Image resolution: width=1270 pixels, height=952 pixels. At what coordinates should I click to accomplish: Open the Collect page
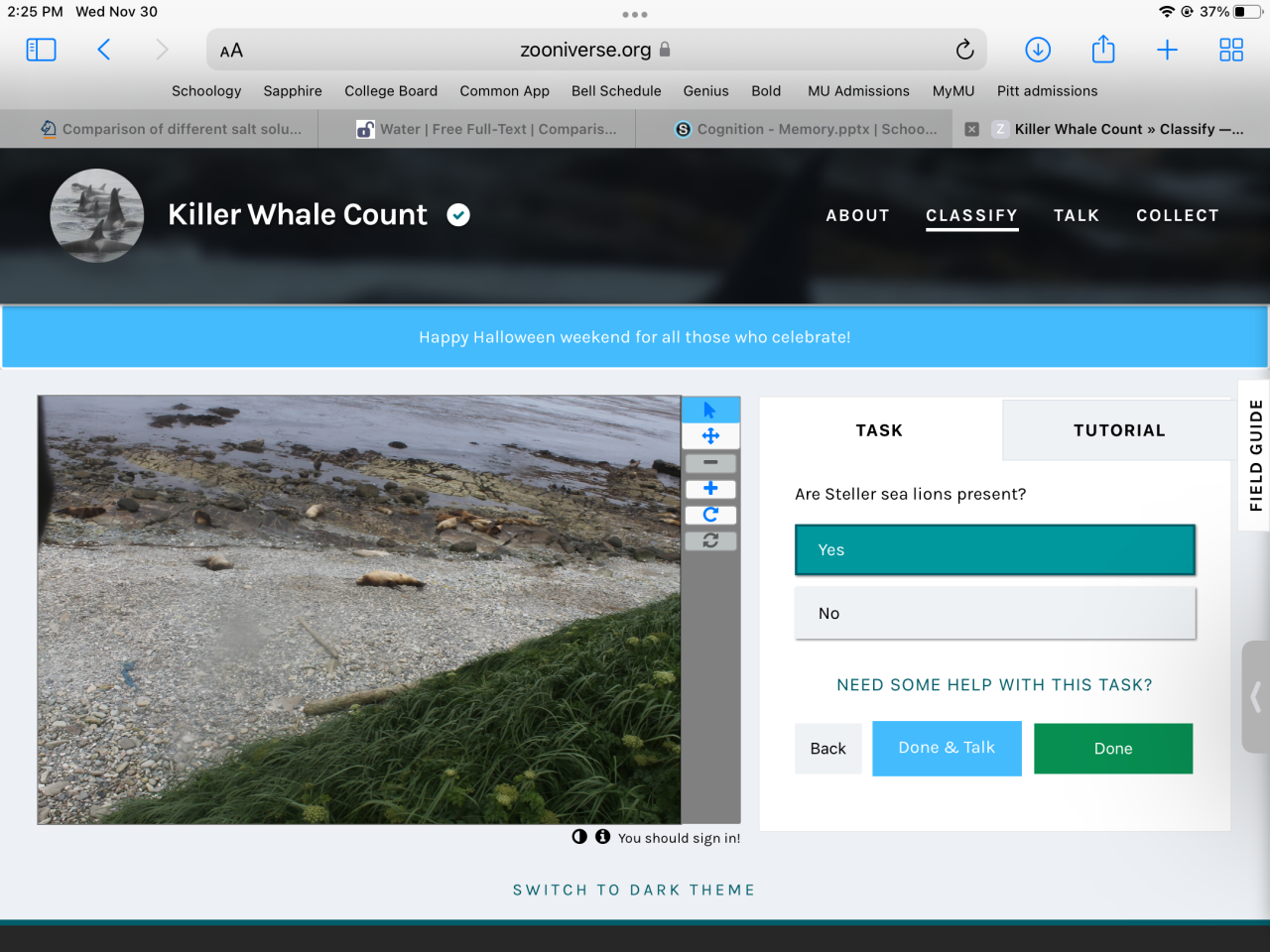[x=1178, y=215]
